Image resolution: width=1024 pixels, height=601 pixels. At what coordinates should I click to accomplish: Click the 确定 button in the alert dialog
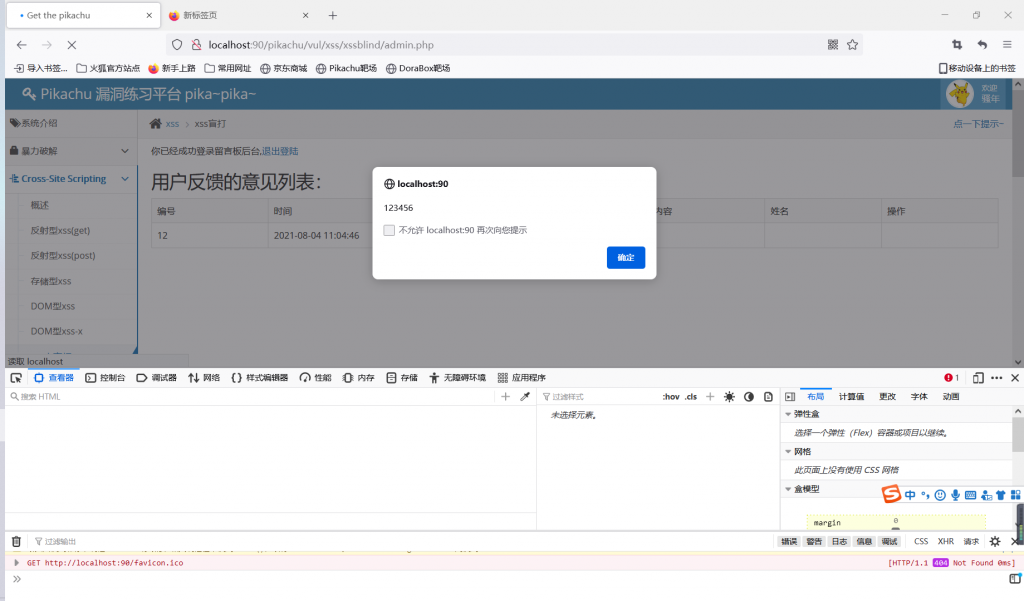(625, 258)
